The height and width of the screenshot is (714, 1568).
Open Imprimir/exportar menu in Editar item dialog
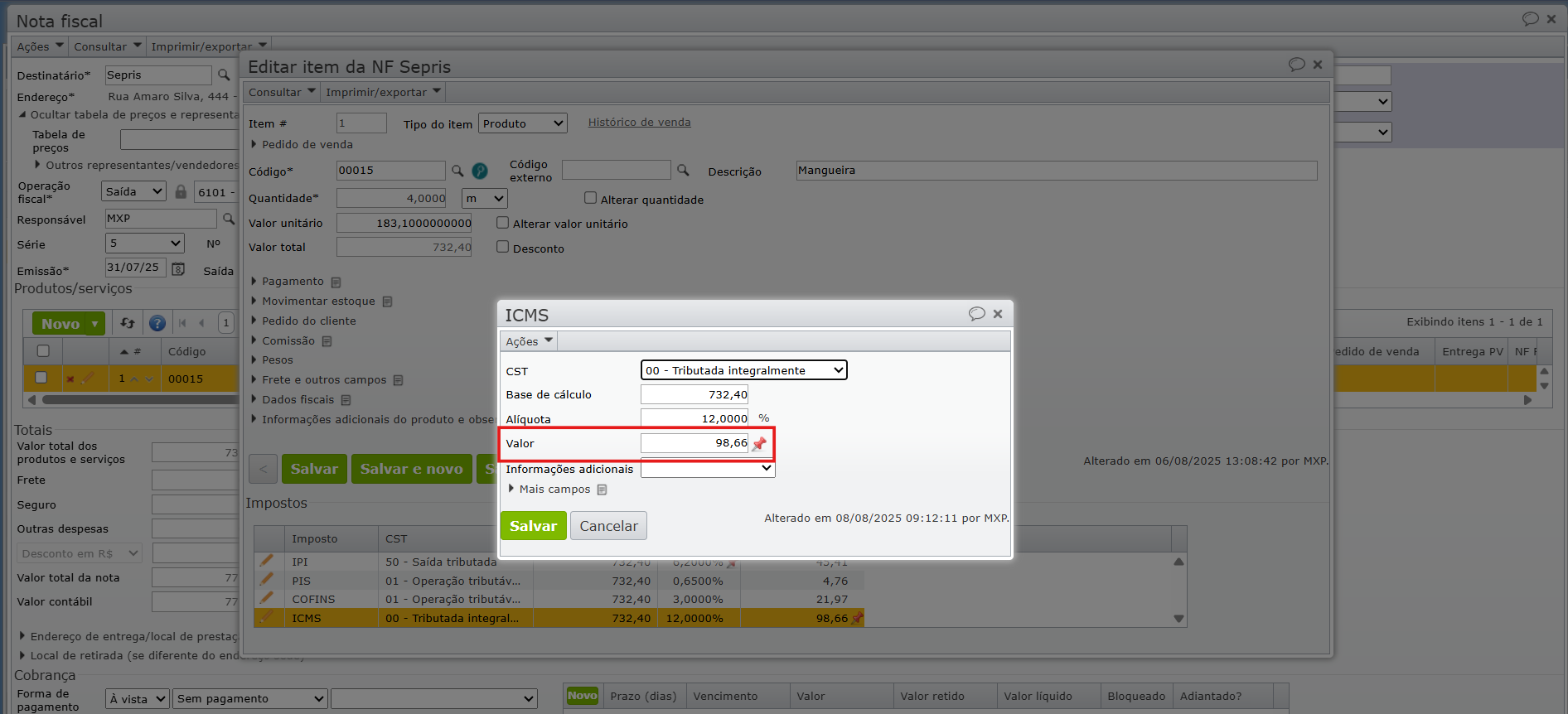[383, 92]
